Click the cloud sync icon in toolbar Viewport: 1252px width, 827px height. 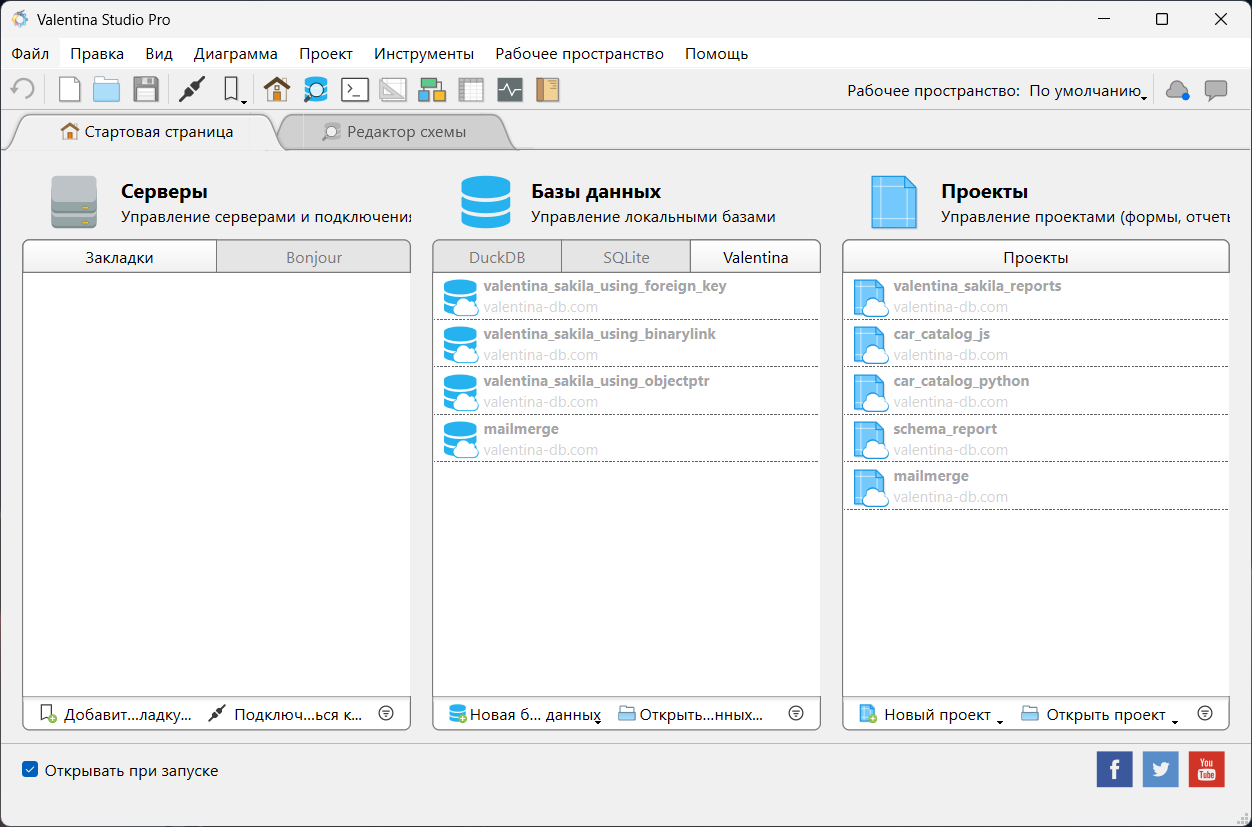coord(1177,90)
